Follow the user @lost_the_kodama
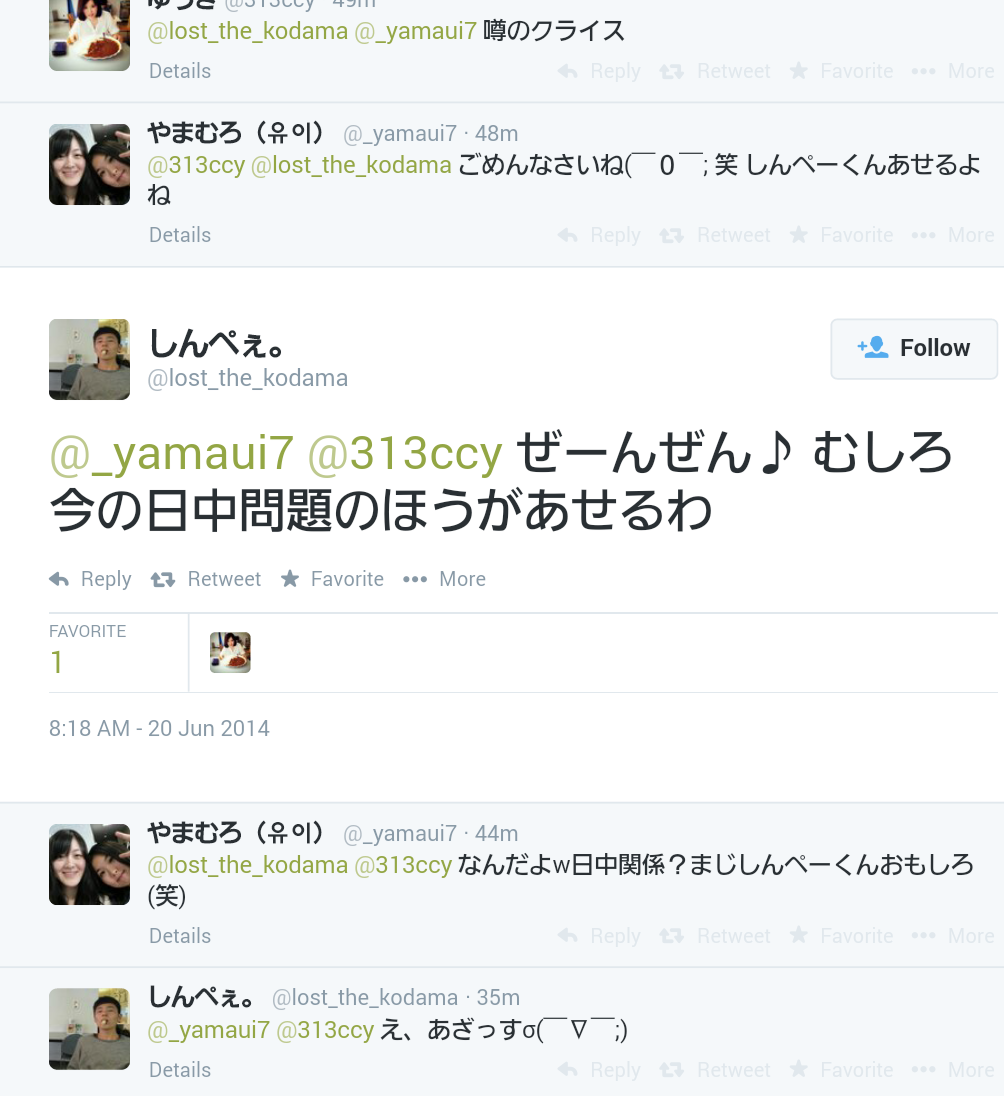The image size is (1004, 1096). coord(914,349)
